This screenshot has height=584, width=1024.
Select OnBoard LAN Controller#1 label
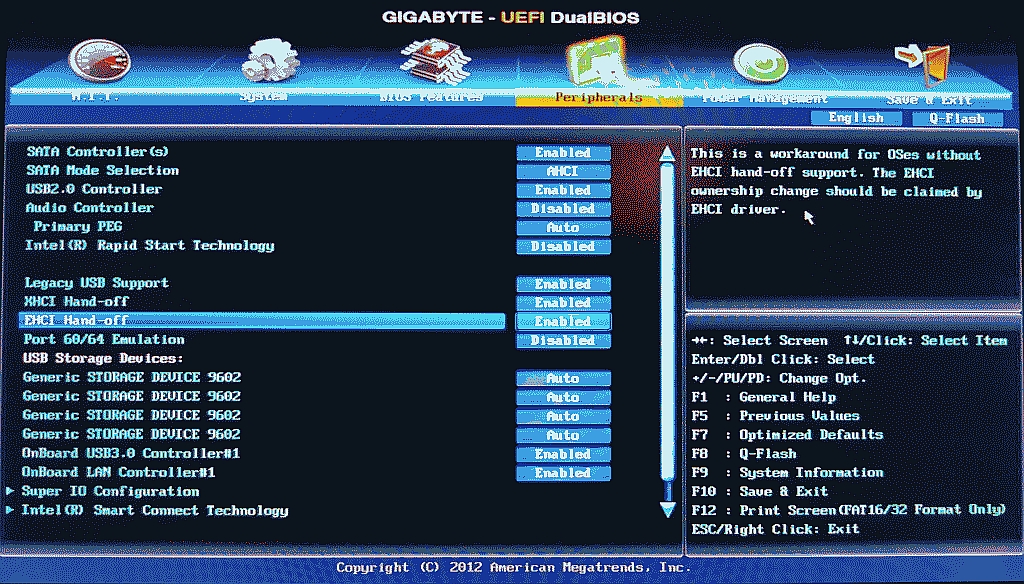point(119,472)
